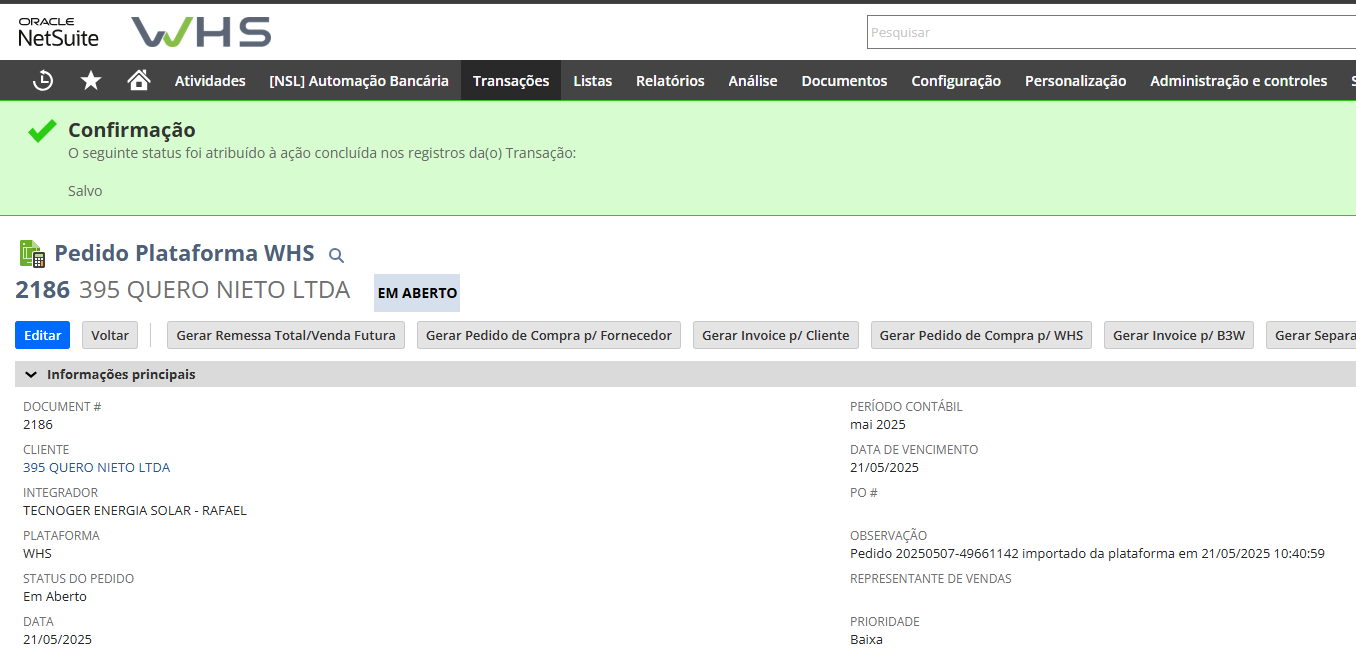The height and width of the screenshot is (653, 1356).
Task: Click the search magnifier beside Pedido Plataforma WHS
Action: click(x=336, y=255)
